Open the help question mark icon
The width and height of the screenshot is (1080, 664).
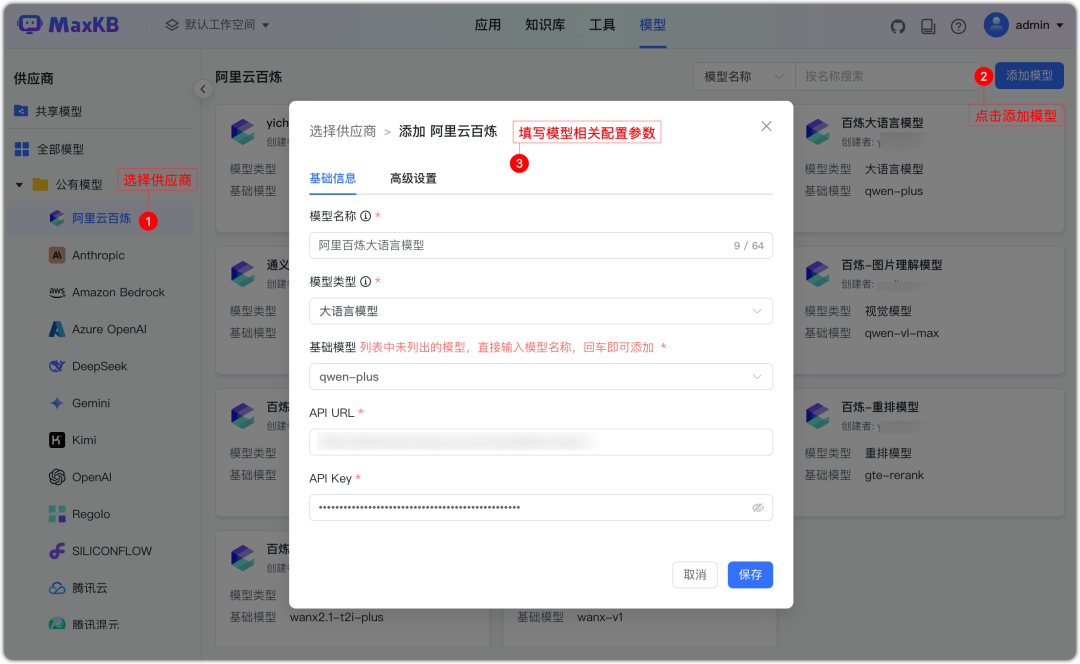tap(958, 26)
